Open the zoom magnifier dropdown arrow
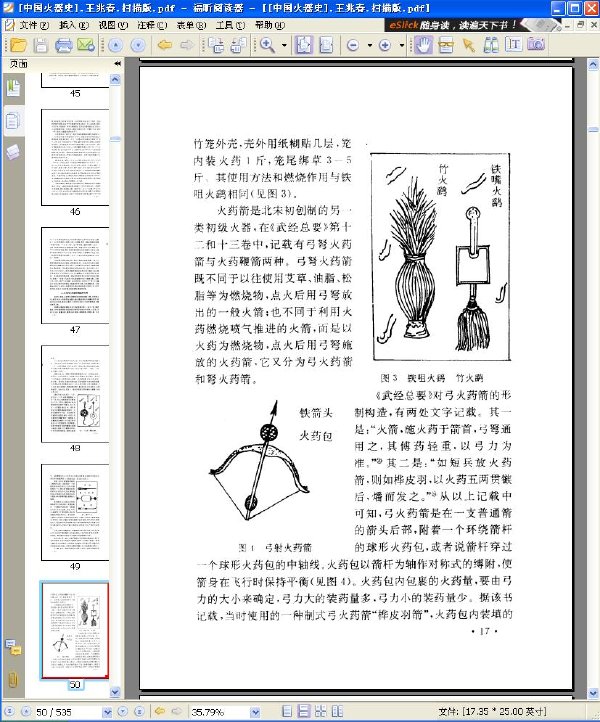The image size is (600, 722). (x=284, y=45)
